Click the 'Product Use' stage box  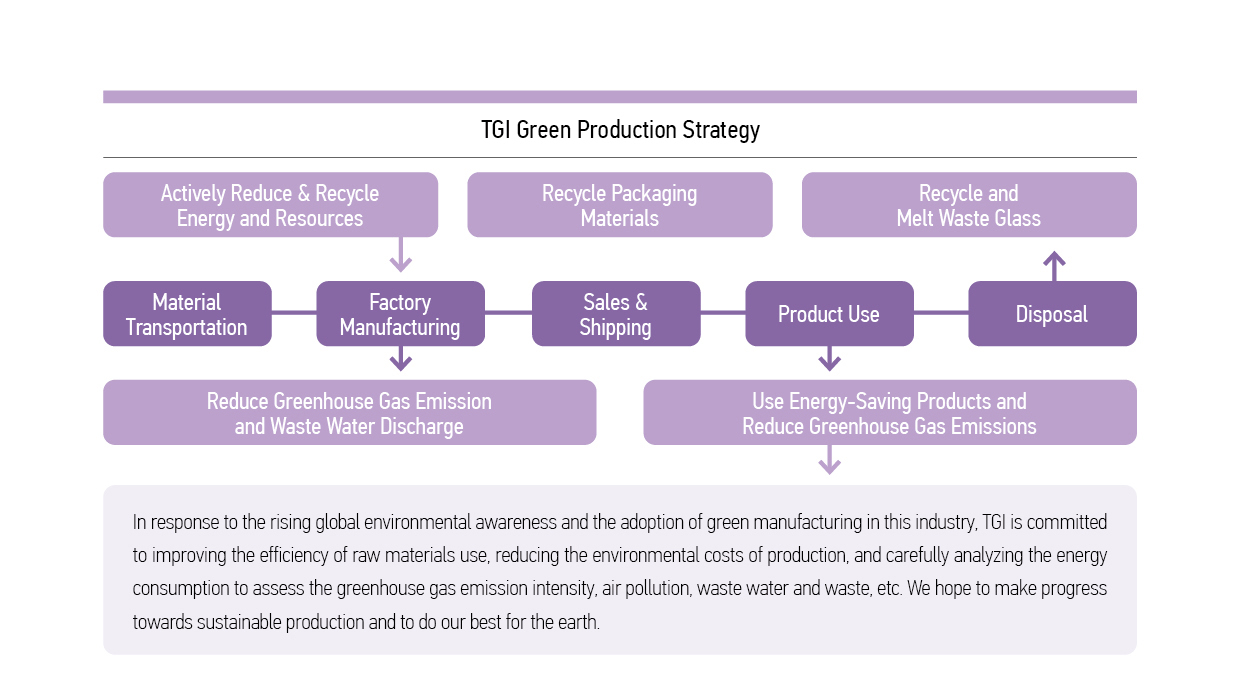829,314
